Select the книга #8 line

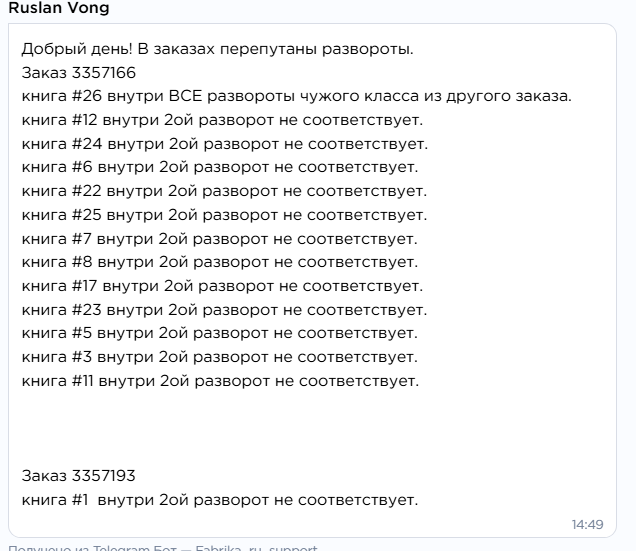coord(220,262)
